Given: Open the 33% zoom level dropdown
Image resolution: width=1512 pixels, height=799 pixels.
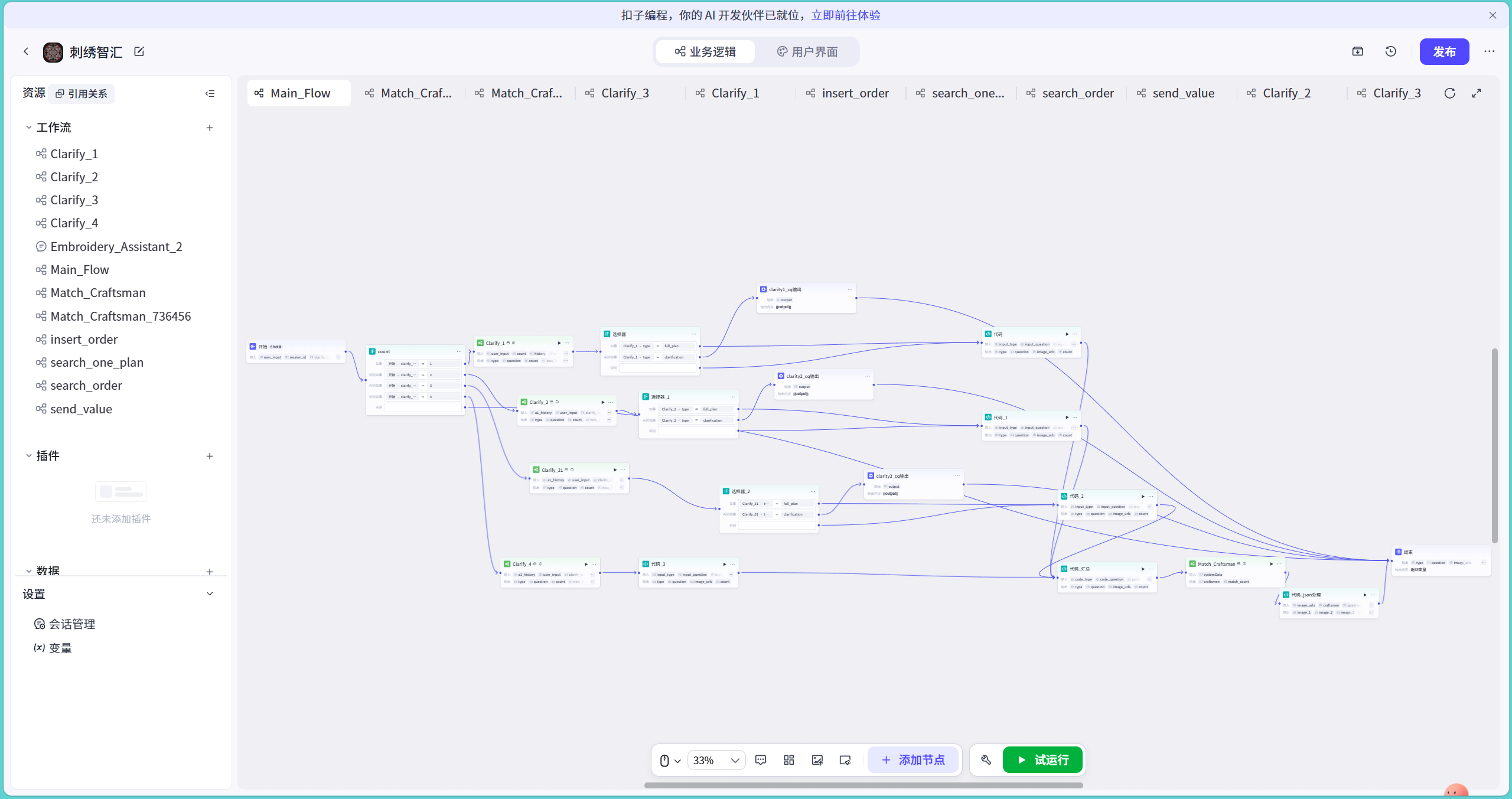Looking at the screenshot, I should (716, 760).
